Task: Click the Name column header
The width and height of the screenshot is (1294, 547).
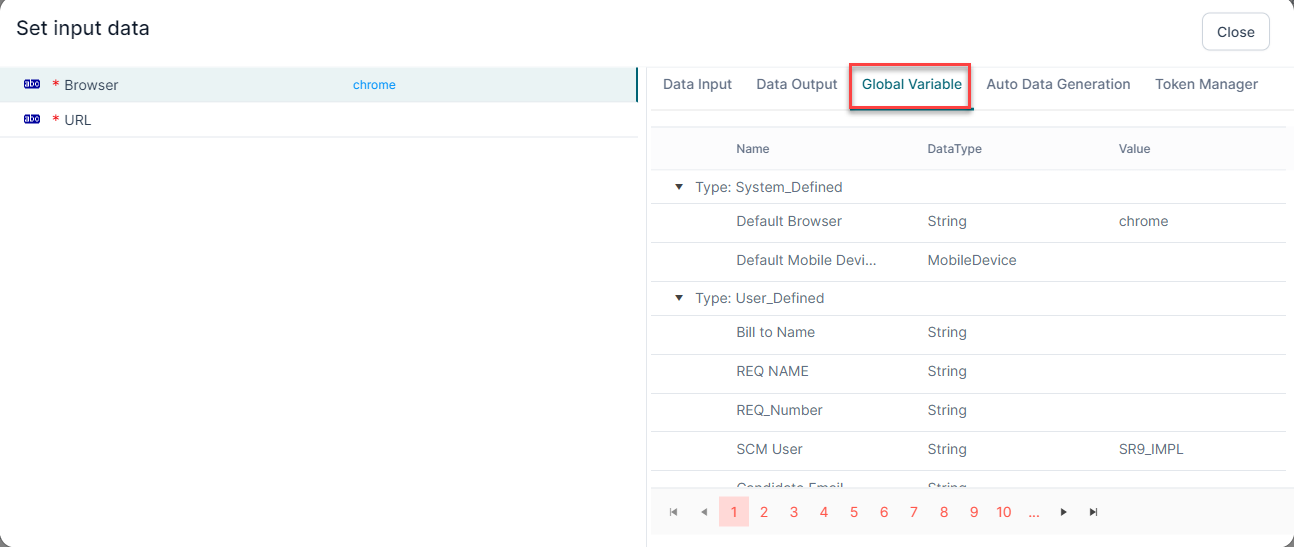Action: click(x=753, y=149)
